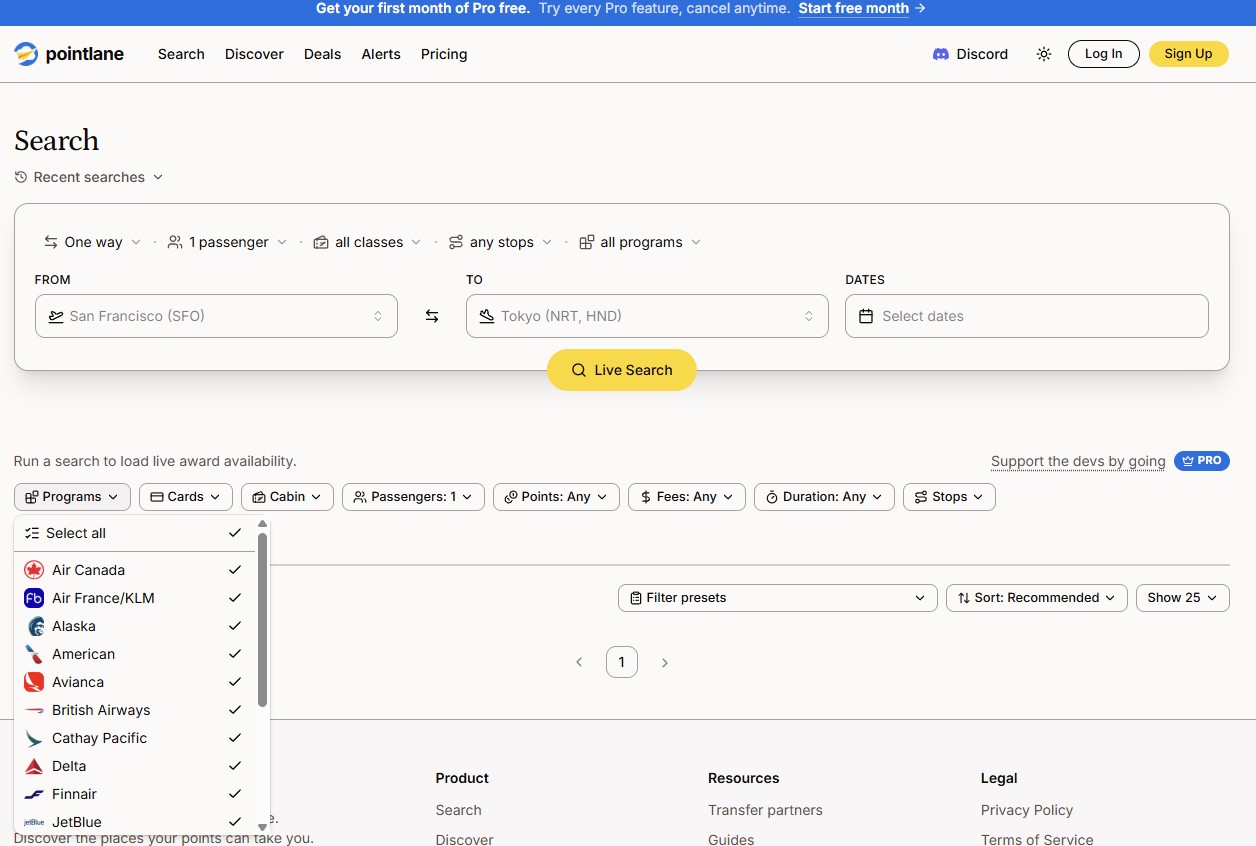Click the Log In button
The height and width of the screenshot is (846, 1256).
tap(1104, 54)
